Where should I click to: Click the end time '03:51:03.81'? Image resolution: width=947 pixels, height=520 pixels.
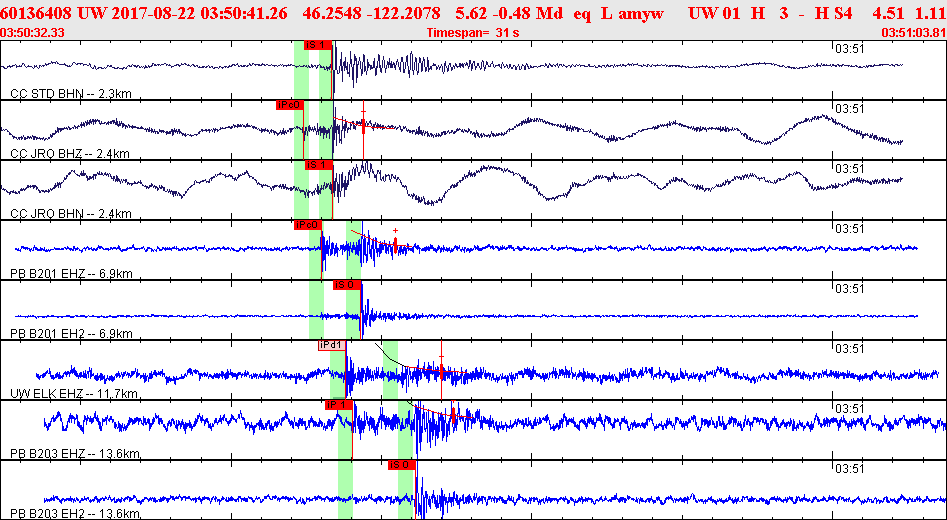click(x=915, y=33)
